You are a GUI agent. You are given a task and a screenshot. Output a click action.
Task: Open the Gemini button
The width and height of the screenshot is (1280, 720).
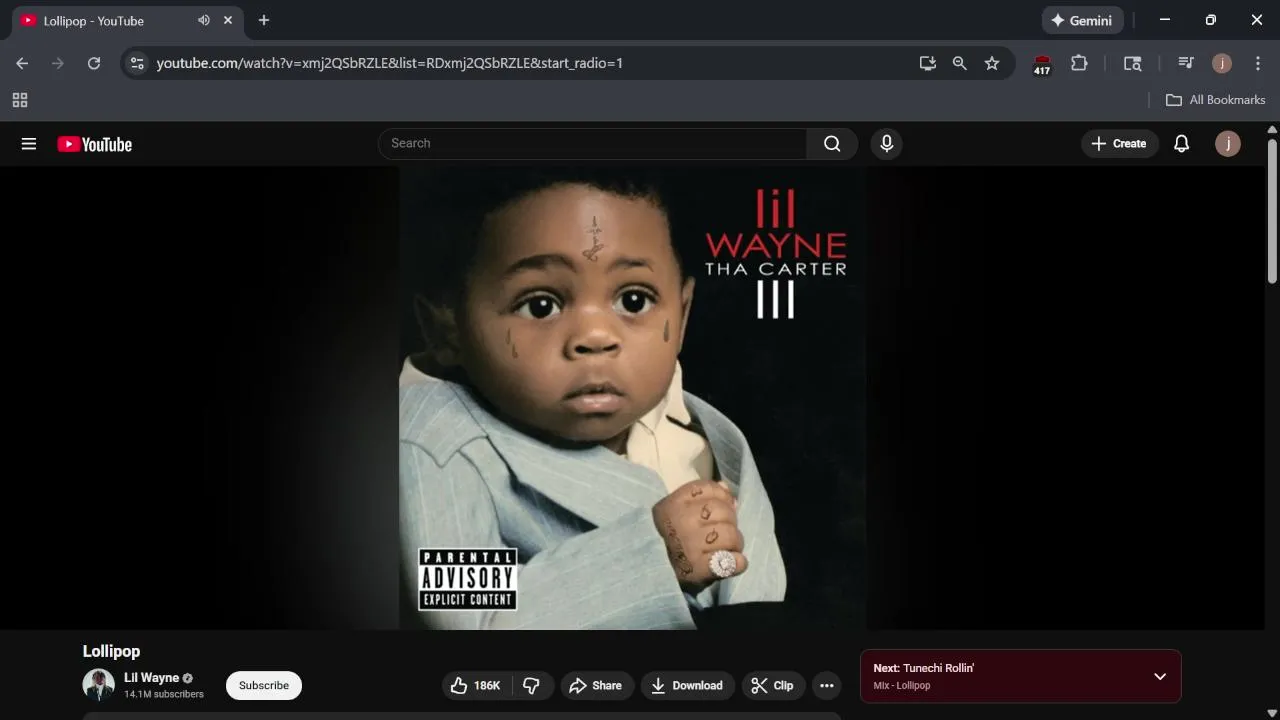click(x=1083, y=20)
